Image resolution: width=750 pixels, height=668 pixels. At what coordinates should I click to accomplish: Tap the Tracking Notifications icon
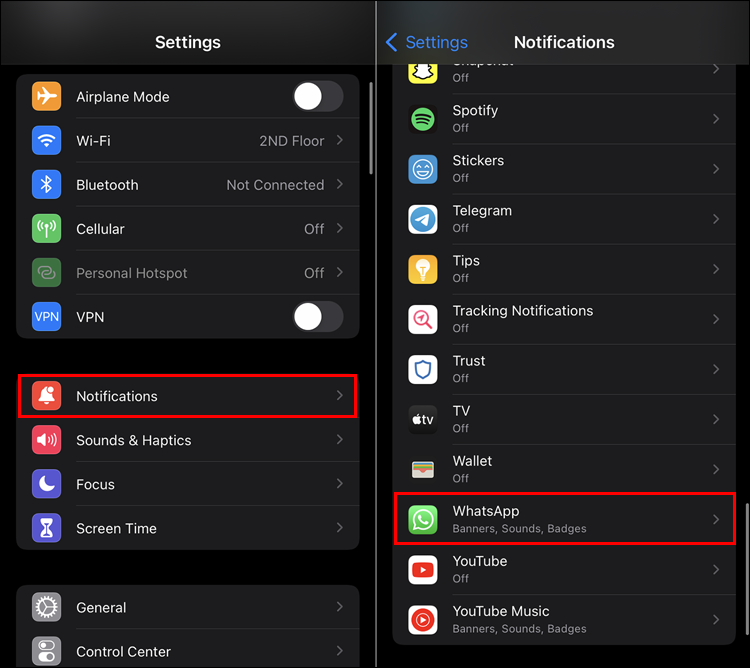pyautogui.click(x=423, y=319)
